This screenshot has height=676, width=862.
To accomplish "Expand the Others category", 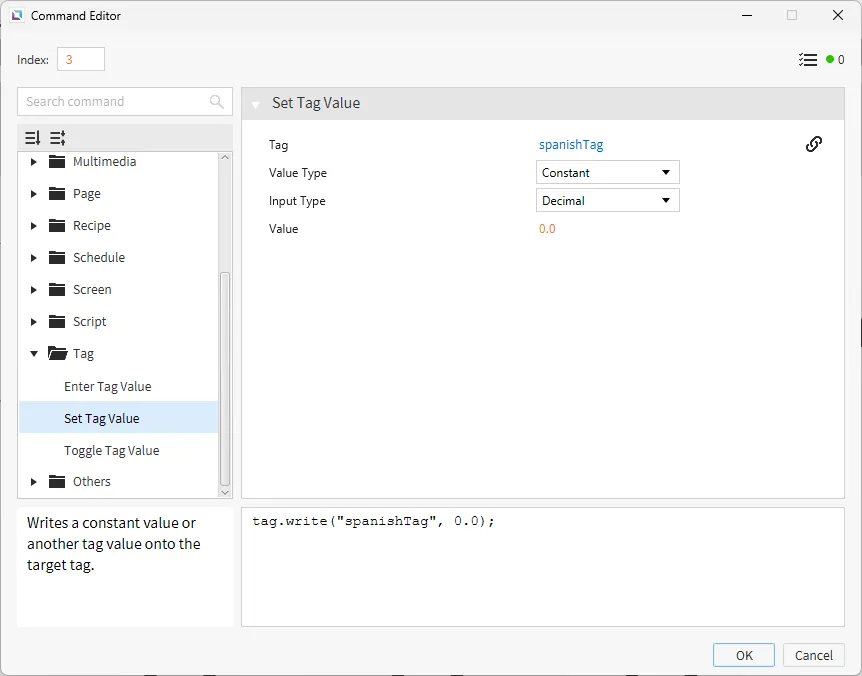I will [34, 482].
